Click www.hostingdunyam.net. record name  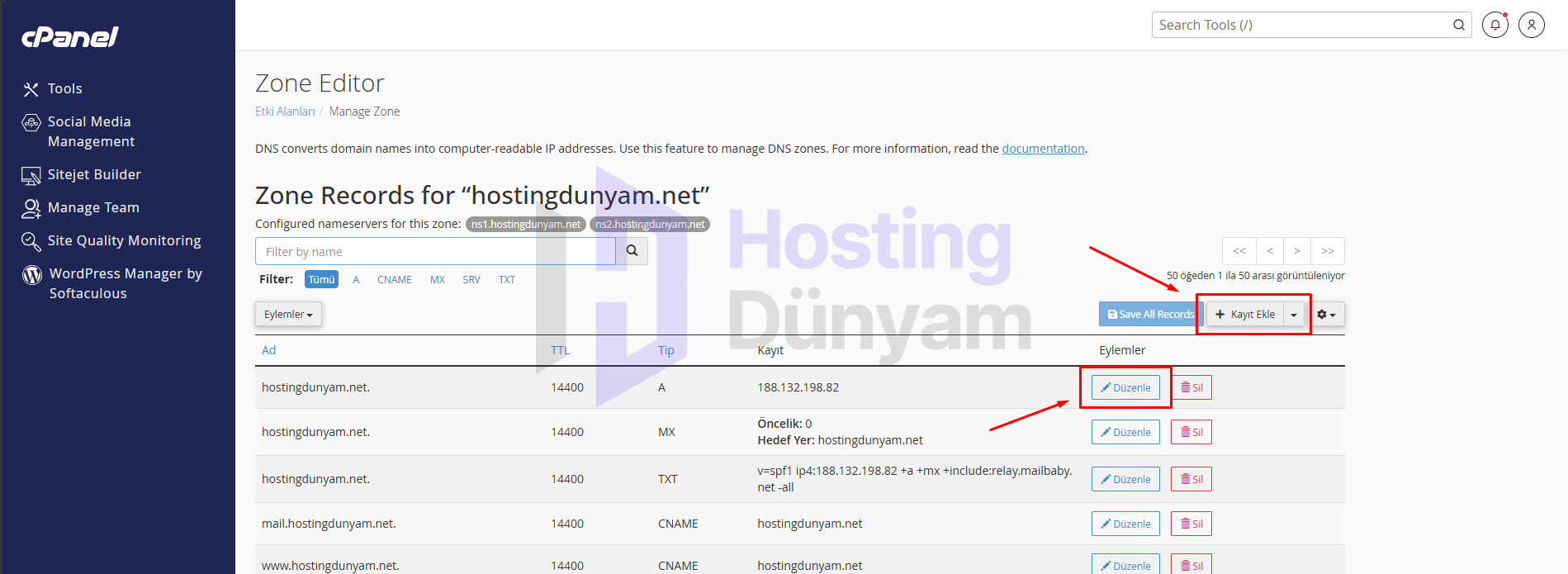point(330,566)
